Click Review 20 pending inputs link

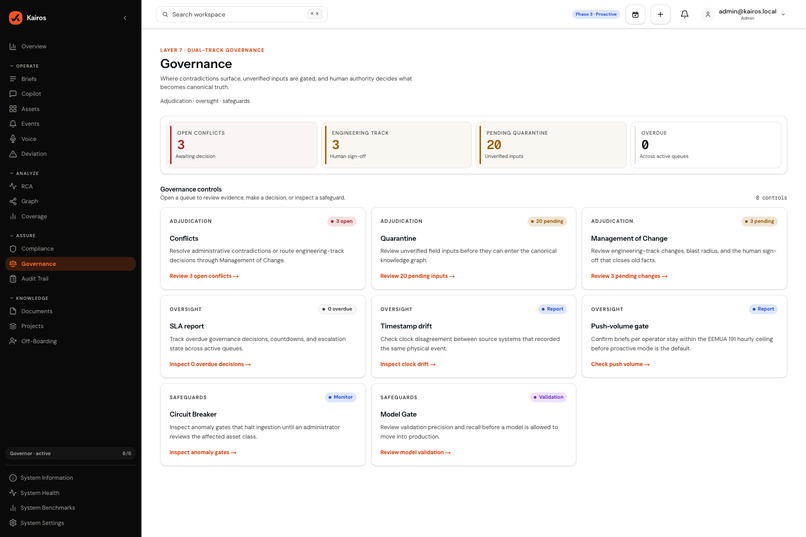(x=417, y=276)
